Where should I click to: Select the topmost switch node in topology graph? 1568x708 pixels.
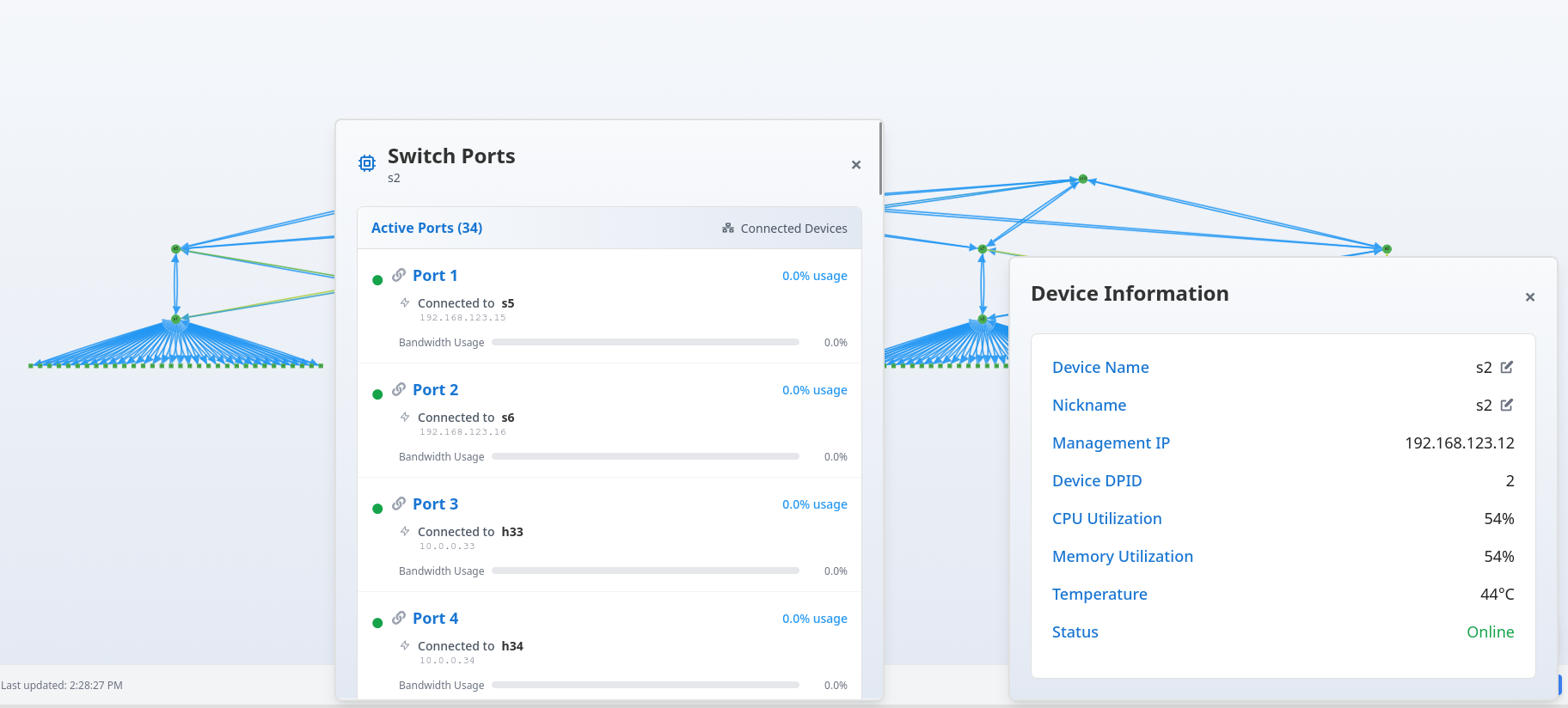(x=1082, y=179)
